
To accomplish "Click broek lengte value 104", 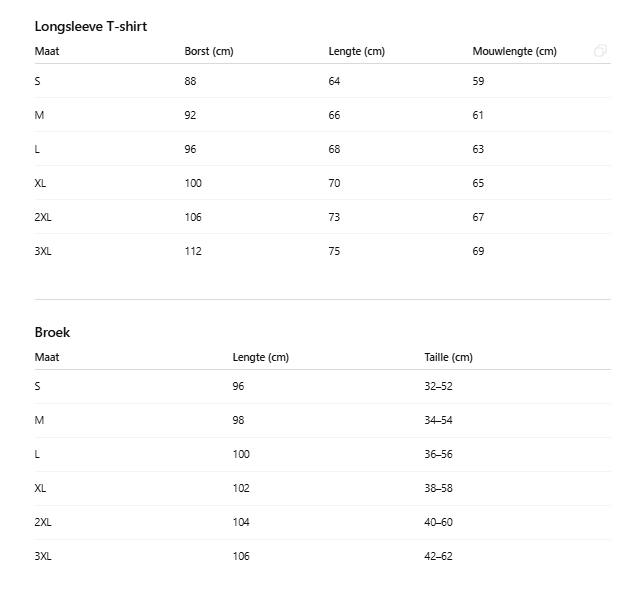I will point(241,522).
